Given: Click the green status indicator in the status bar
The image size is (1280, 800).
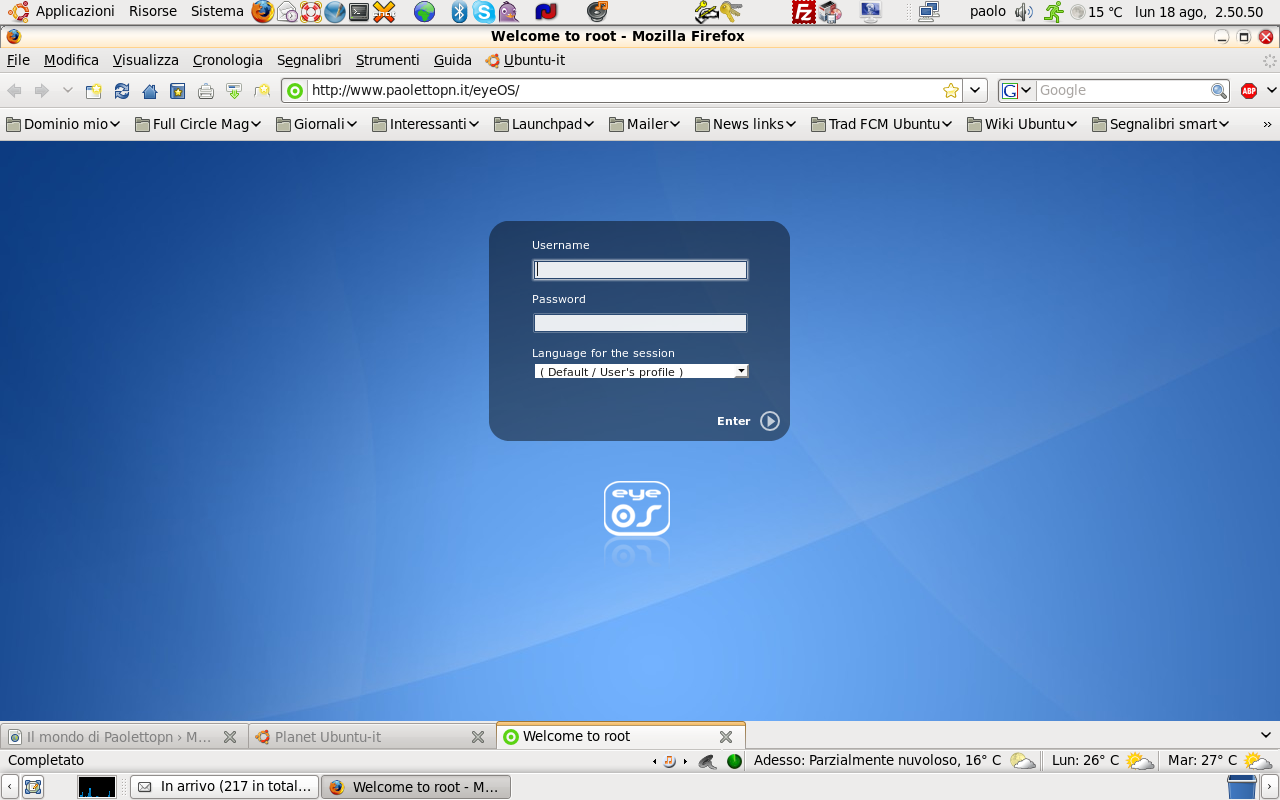Looking at the screenshot, I should pos(734,761).
